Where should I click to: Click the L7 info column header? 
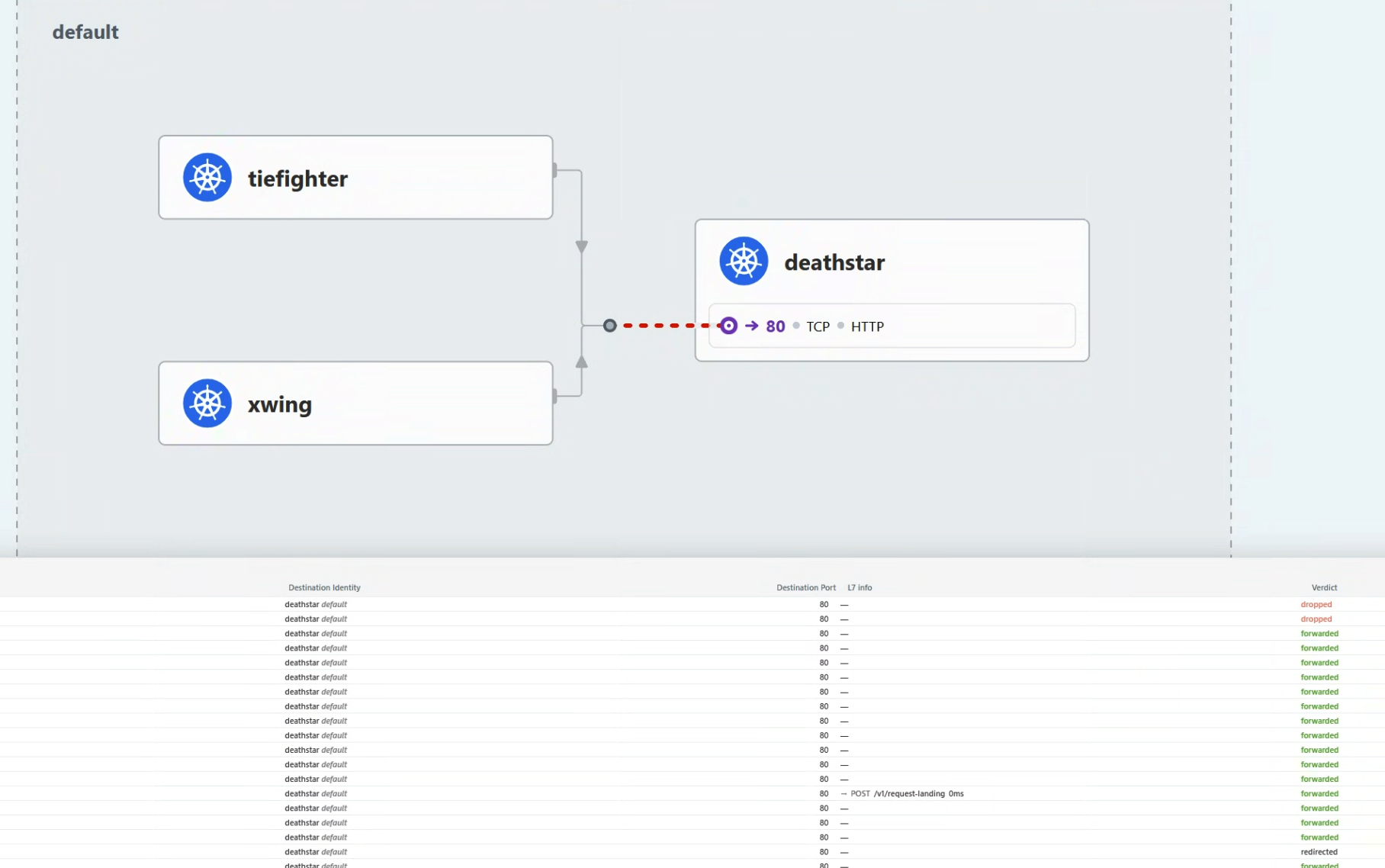point(860,587)
